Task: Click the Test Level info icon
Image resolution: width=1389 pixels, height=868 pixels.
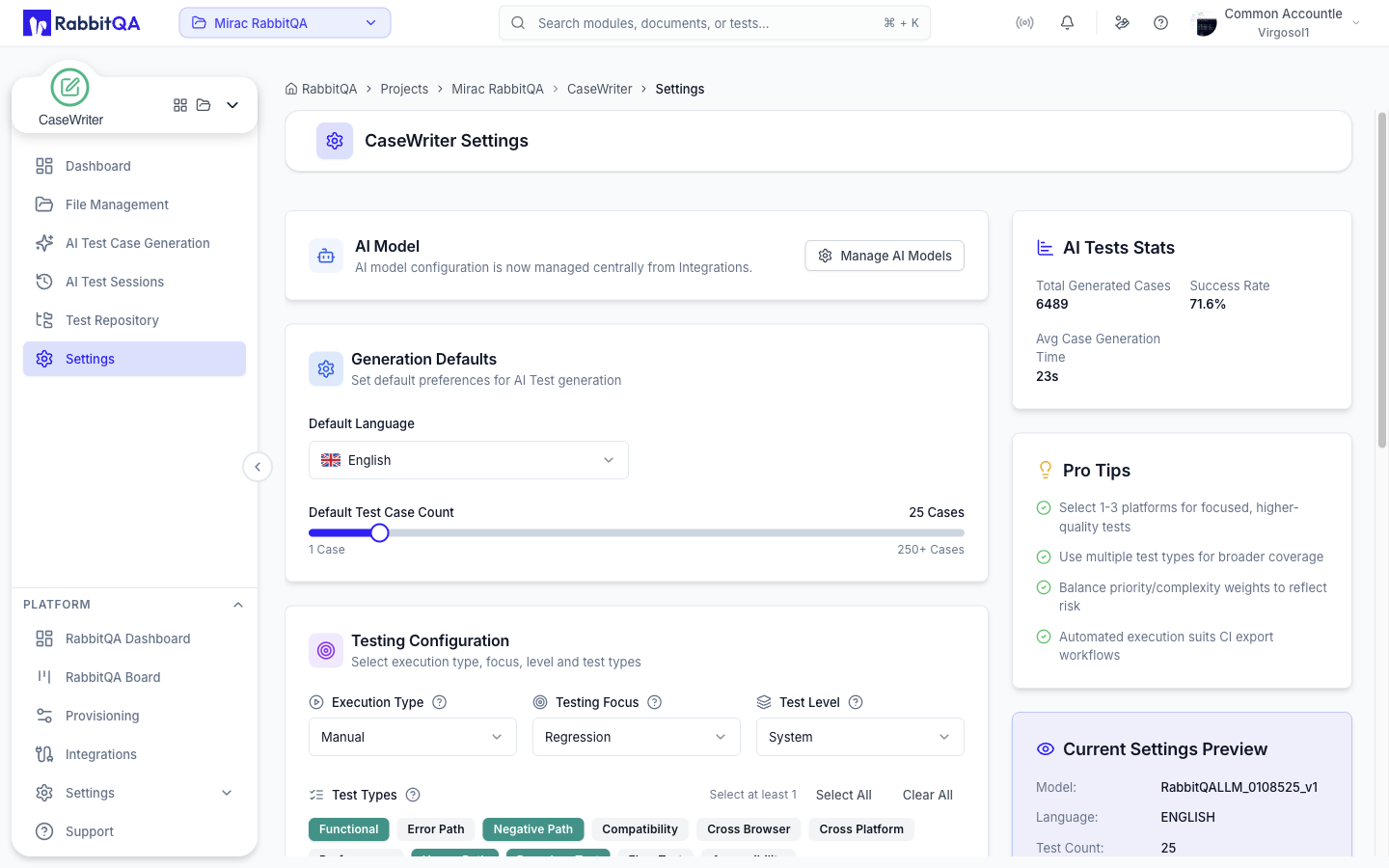Action: pyautogui.click(x=856, y=702)
